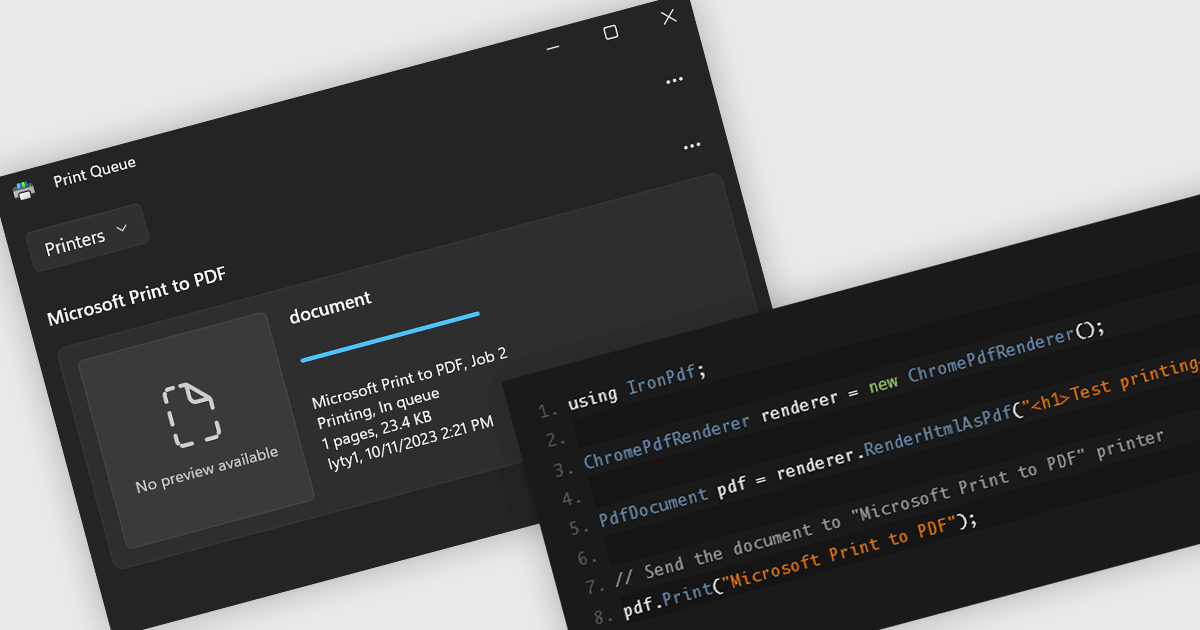Click the '1 pages, 23.4 KB' text
This screenshot has height=630, width=1200.
(376, 428)
